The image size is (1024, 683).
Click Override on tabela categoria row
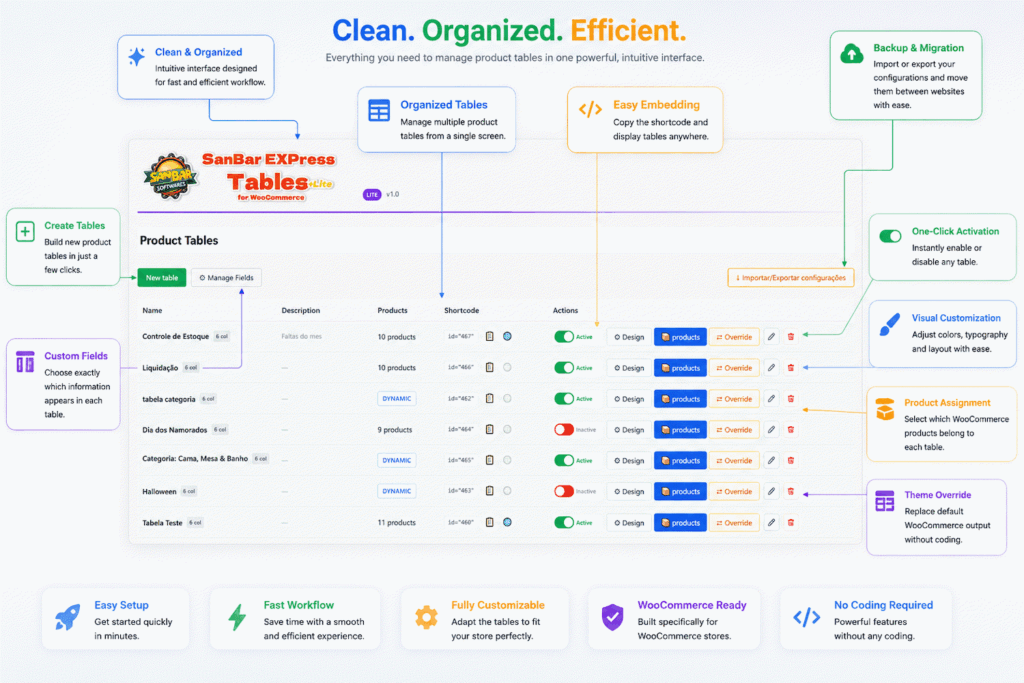(735, 398)
